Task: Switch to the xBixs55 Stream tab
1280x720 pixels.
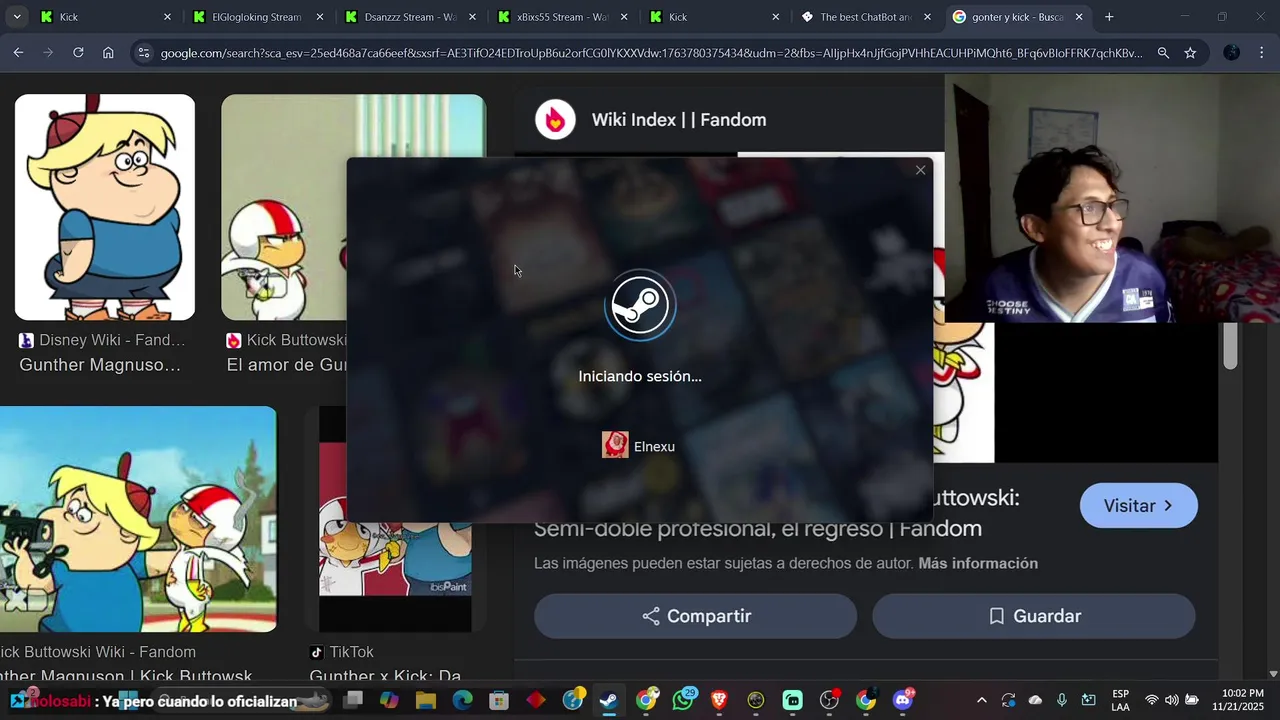Action: click(x=562, y=17)
